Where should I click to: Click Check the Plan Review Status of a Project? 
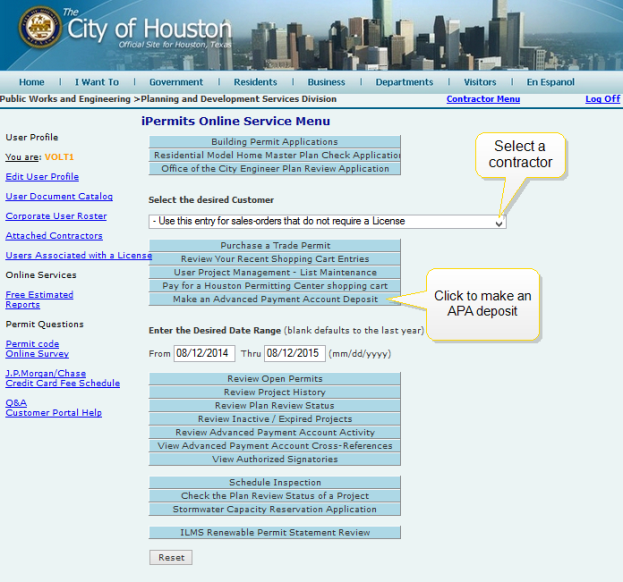pyautogui.click(x=275, y=496)
